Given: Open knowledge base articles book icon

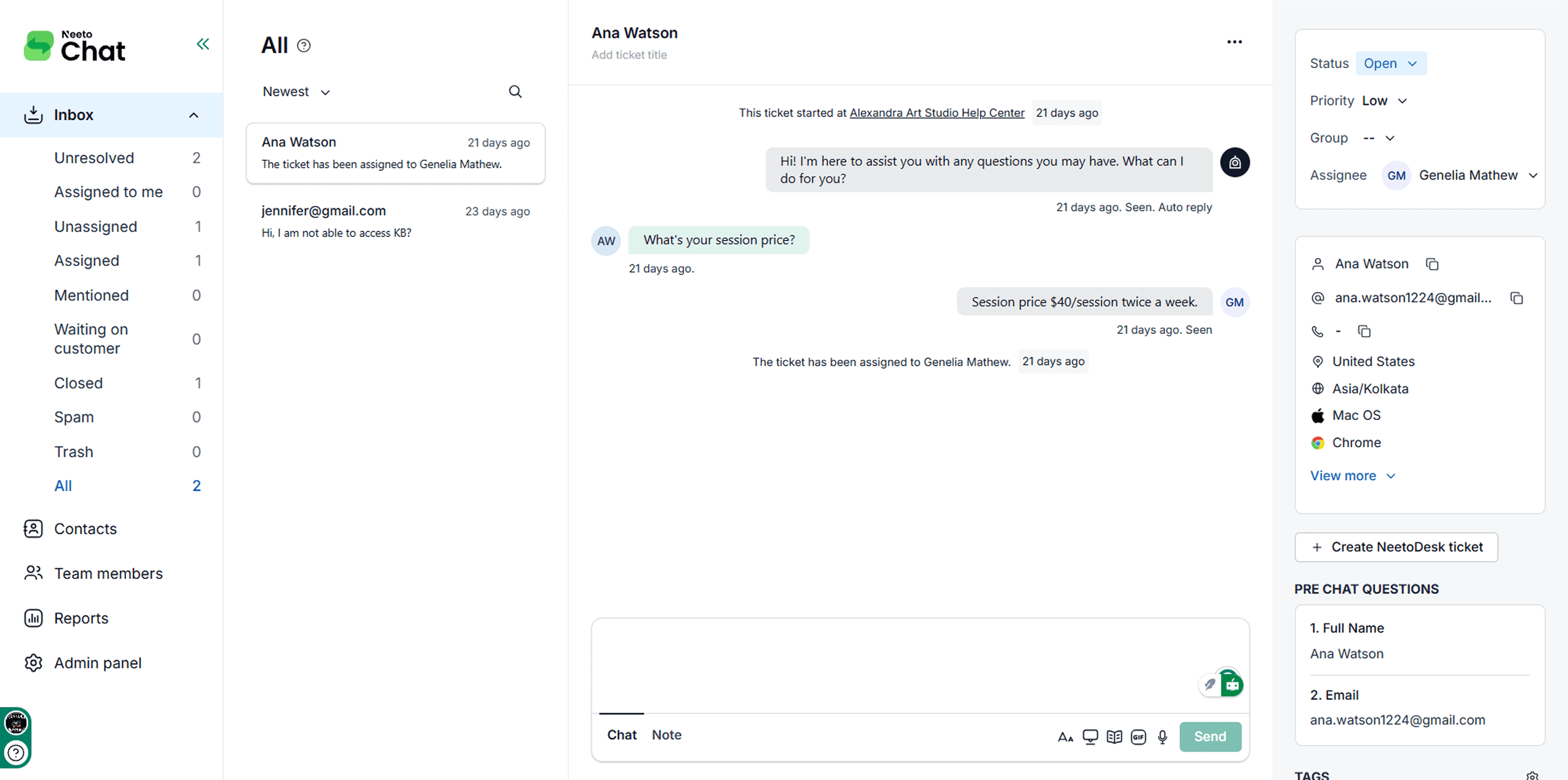Looking at the screenshot, I should click(x=1114, y=737).
